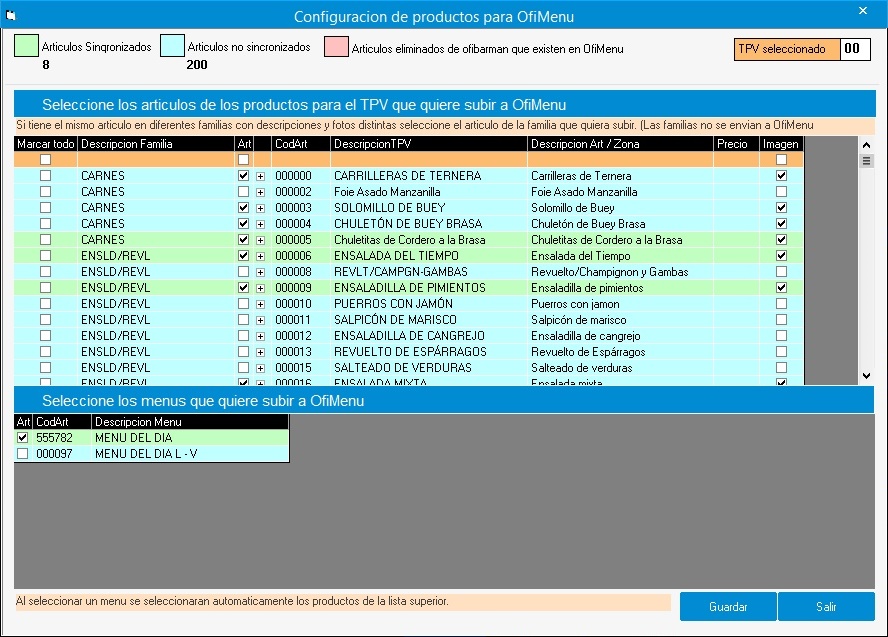Viewport: 888px width, 637px height.
Task: Toggle the Art column header checkbox
Action: point(244,160)
